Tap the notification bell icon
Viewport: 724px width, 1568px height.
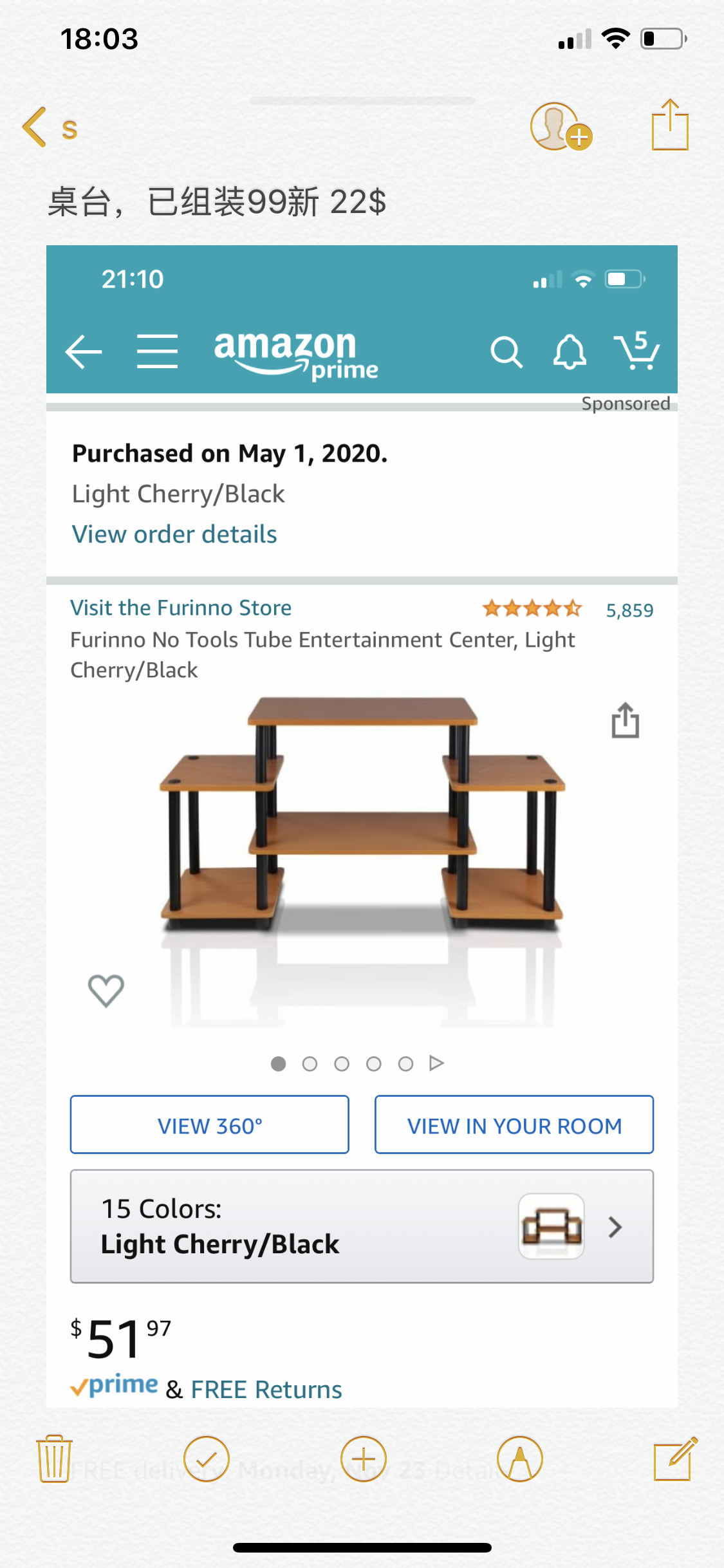pyautogui.click(x=570, y=352)
